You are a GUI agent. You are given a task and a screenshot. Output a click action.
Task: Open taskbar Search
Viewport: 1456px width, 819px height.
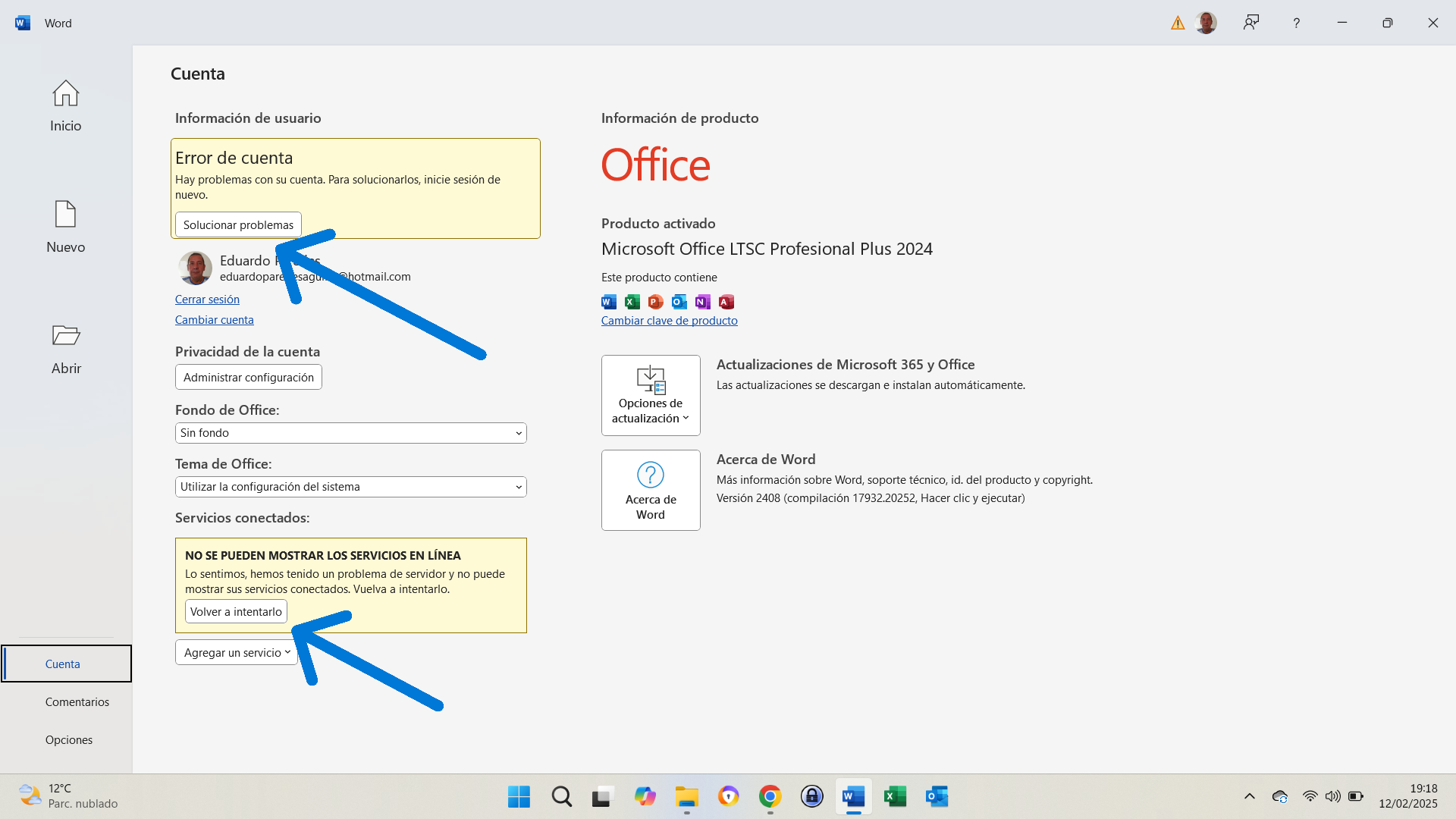pyautogui.click(x=562, y=796)
